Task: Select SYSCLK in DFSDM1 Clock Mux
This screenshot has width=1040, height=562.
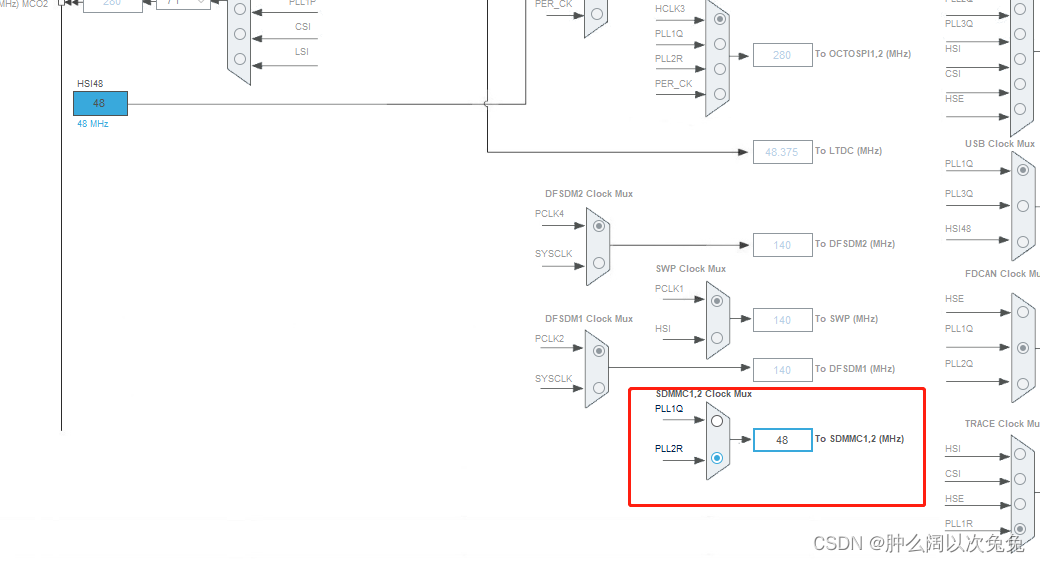Action: [x=599, y=387]
